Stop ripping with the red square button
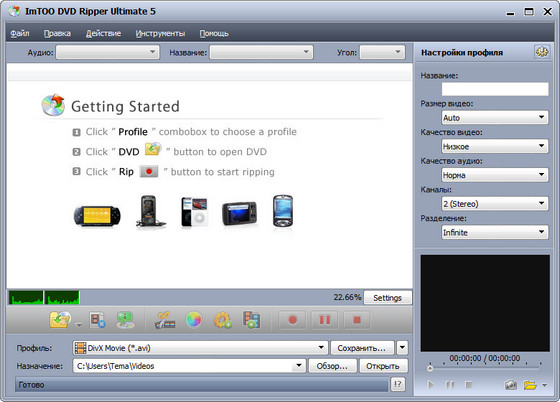 pos(357,320)
